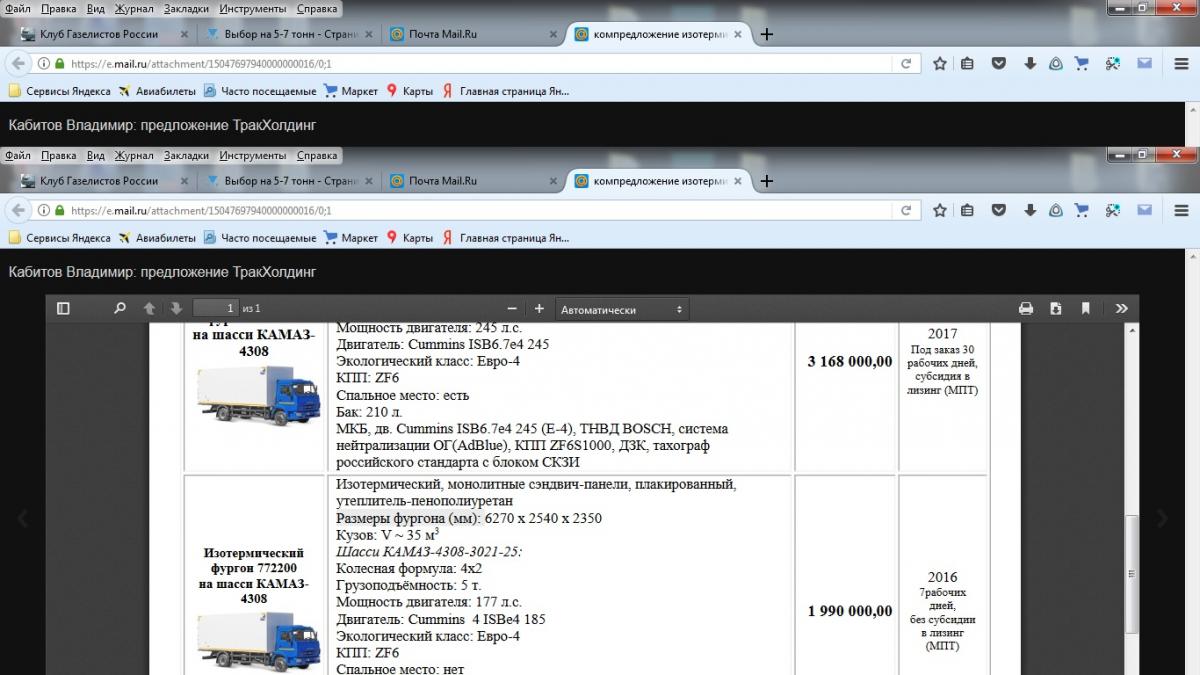
Task: Open the Автоматически zoom dropdown
Action: coord(622,310)
